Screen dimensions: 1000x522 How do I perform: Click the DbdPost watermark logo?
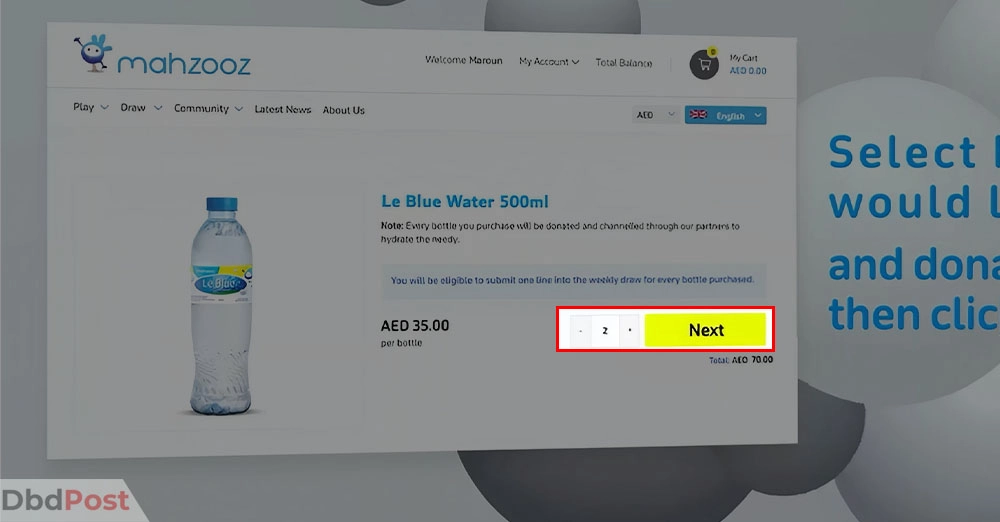tap(65, 500)
